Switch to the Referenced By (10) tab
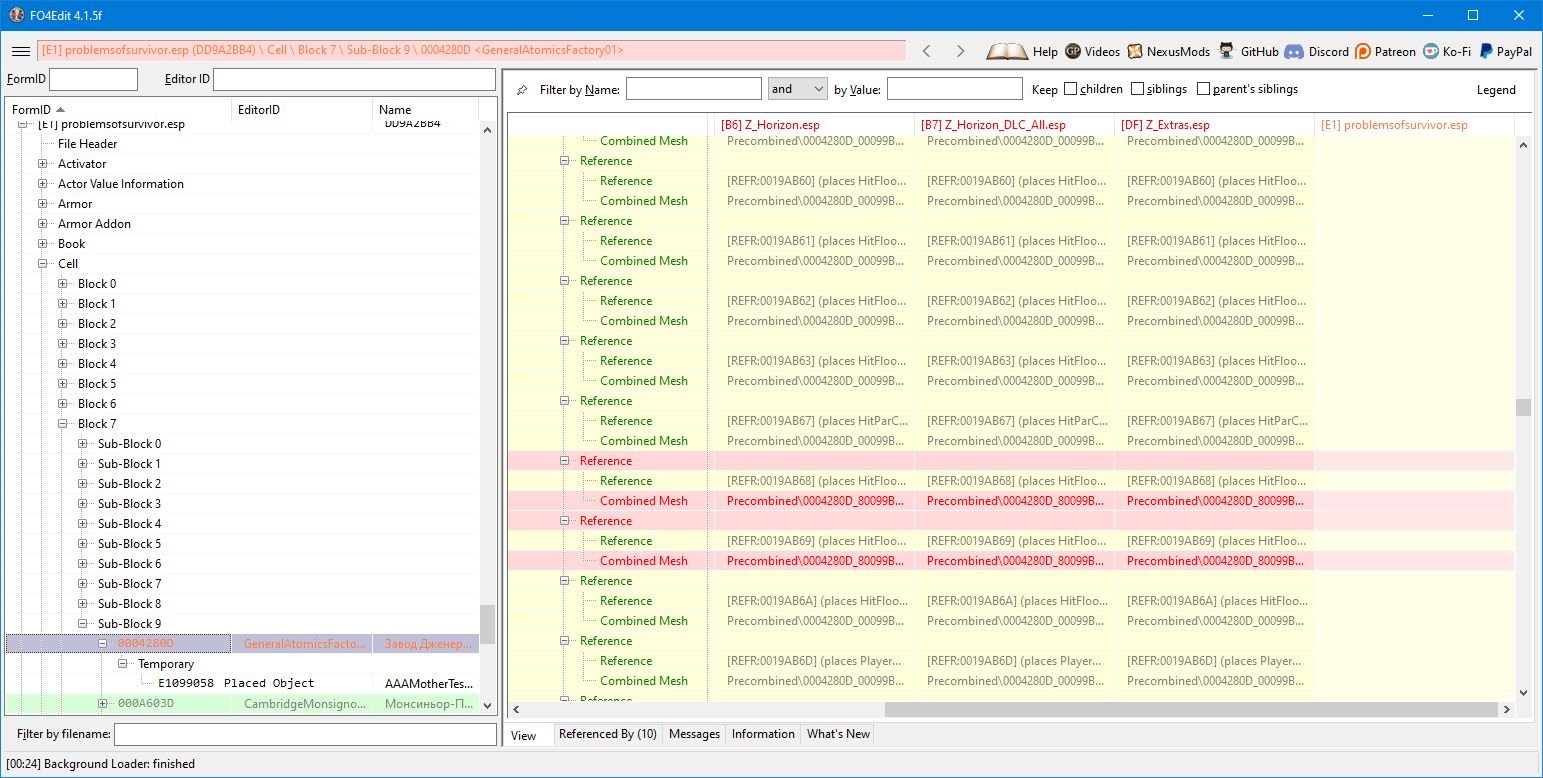Viewport: 1543px width, 778px height. coord(607,734)
